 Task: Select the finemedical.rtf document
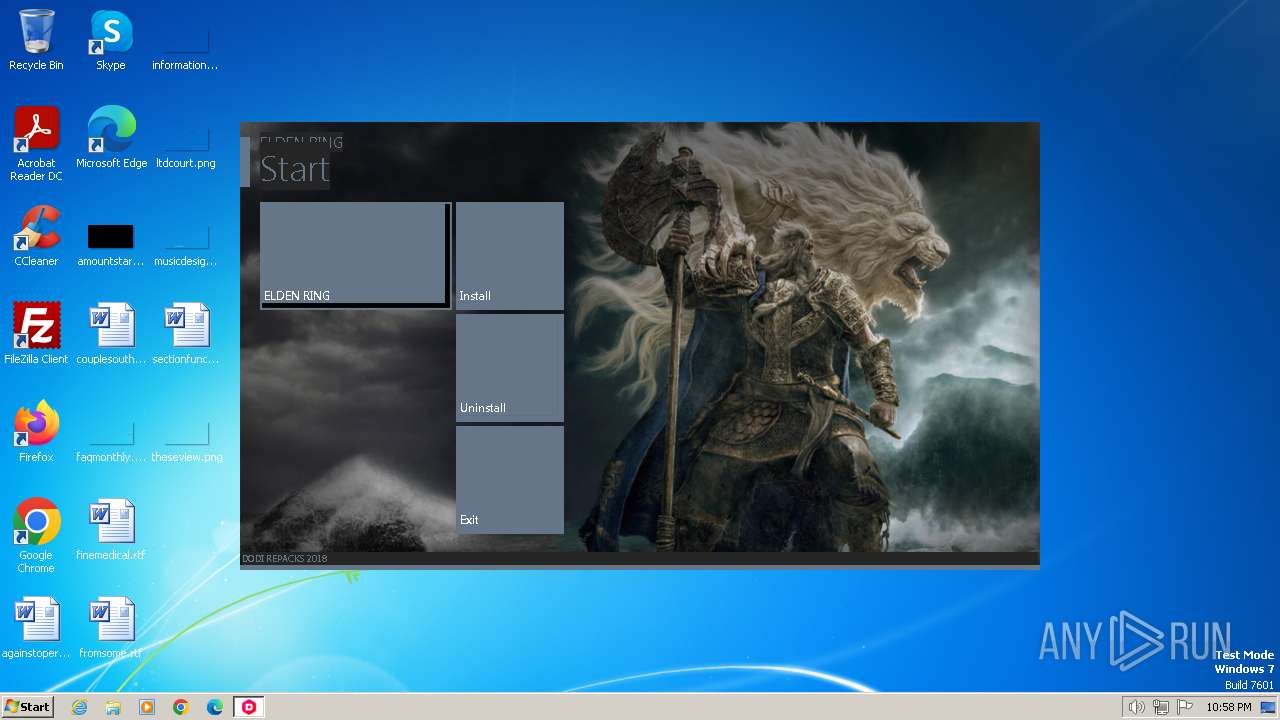(x=111, y=530)
